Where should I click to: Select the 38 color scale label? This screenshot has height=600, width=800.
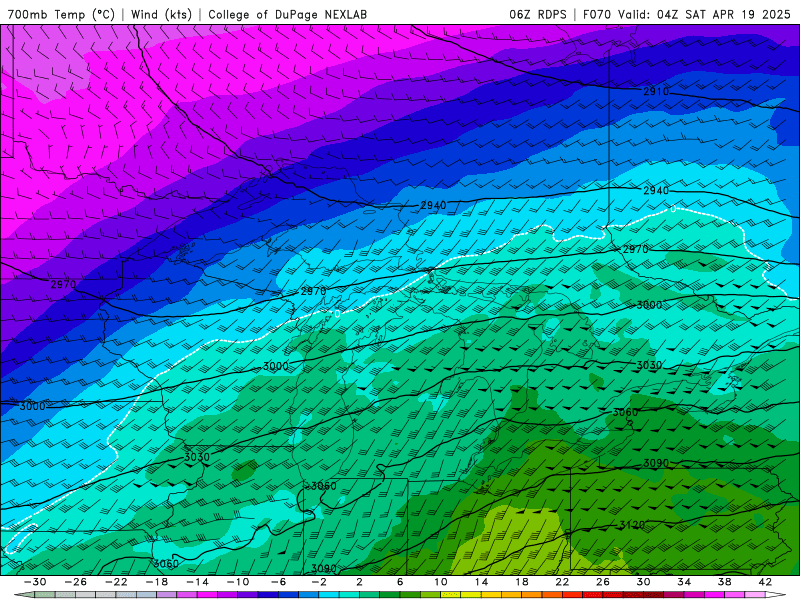point(724,582)
